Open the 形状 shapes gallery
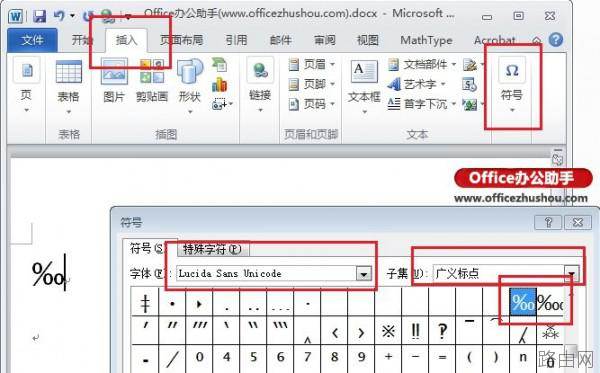This screenshot has height=373, width=600. pos(190,86)
